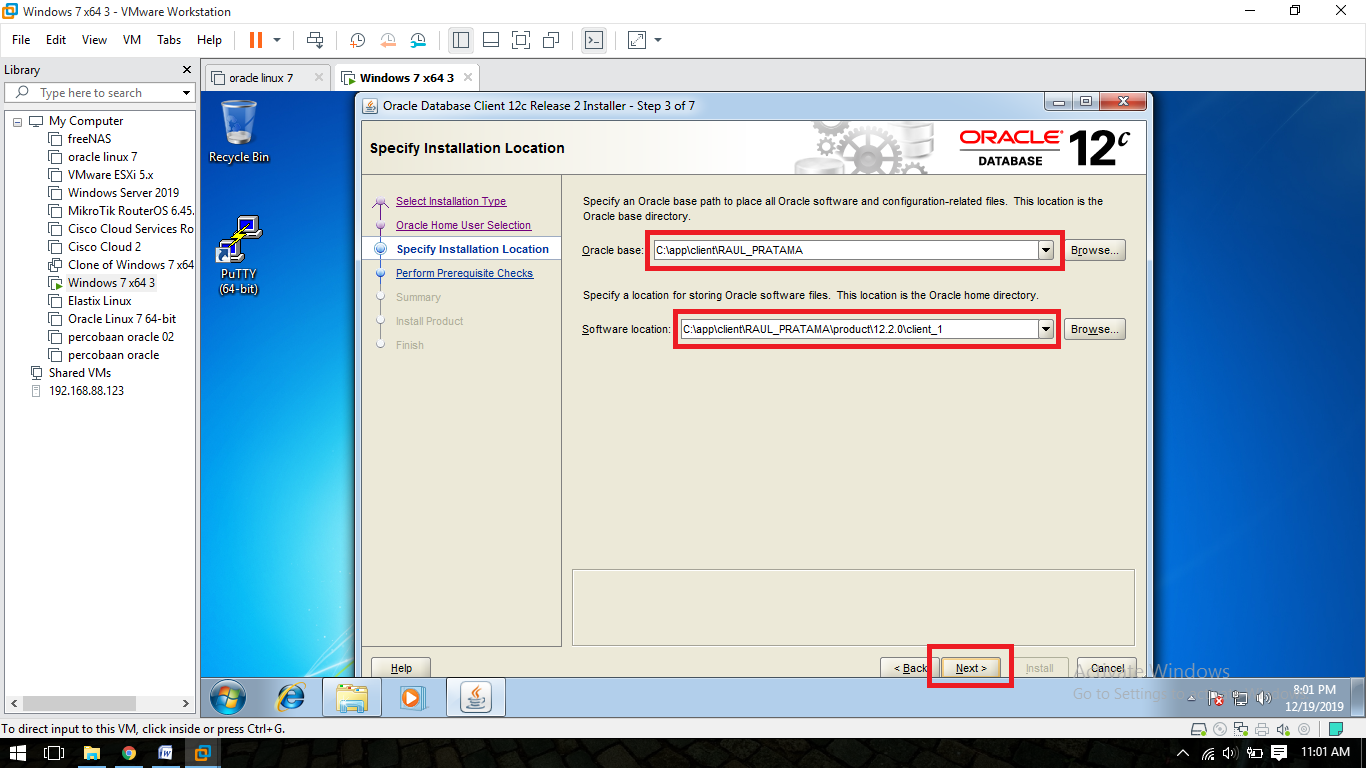Open host notification center icon
Viewport: 1366px width, 768px height.
tap(1278, 753)
